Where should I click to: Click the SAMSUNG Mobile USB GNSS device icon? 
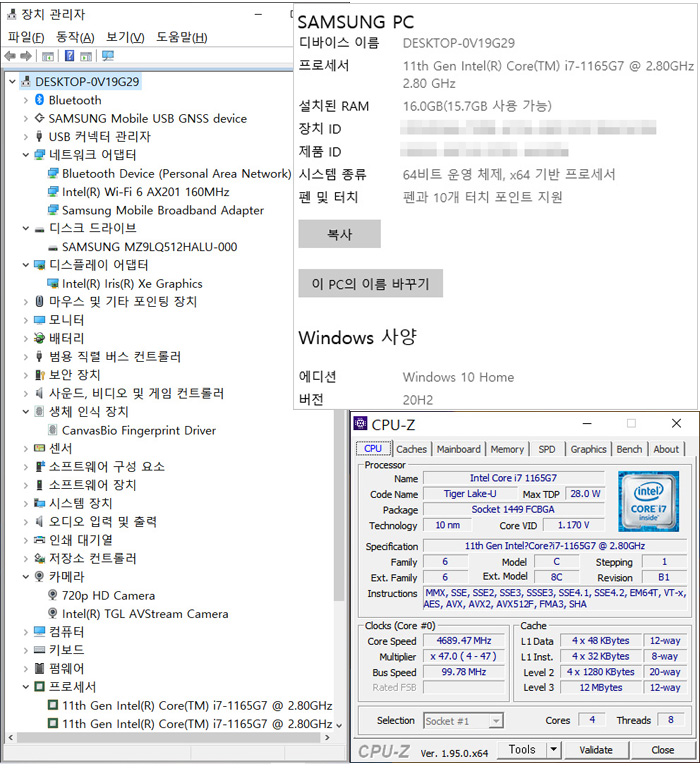tap(40, 118)
